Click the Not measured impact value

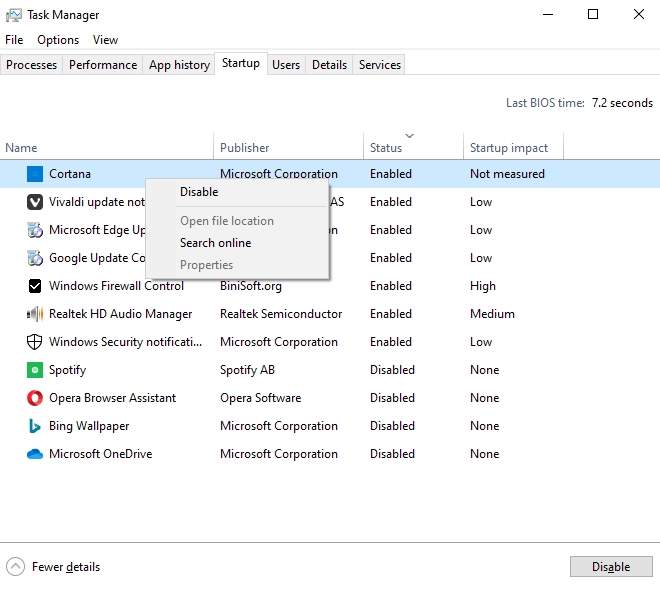pyautogui.click(x=507, y=174)
